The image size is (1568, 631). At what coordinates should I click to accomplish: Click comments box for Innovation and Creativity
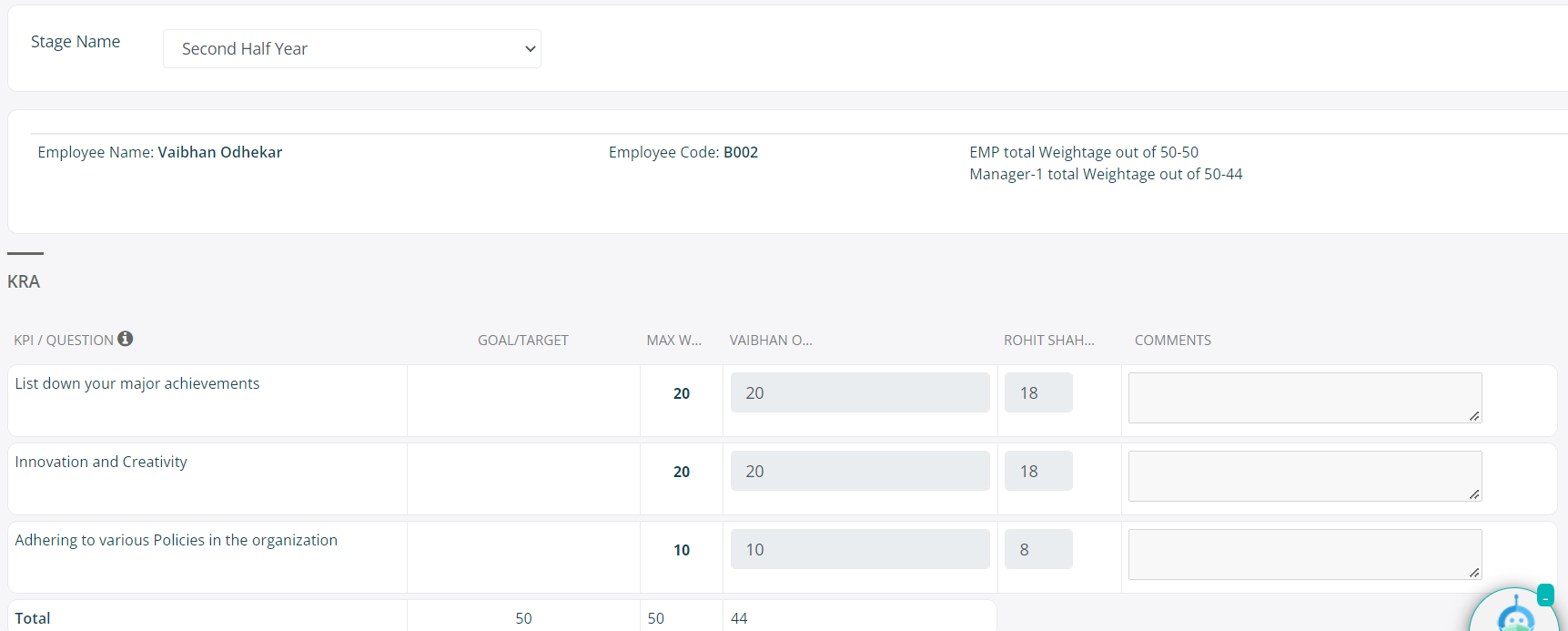point(1303,476)
